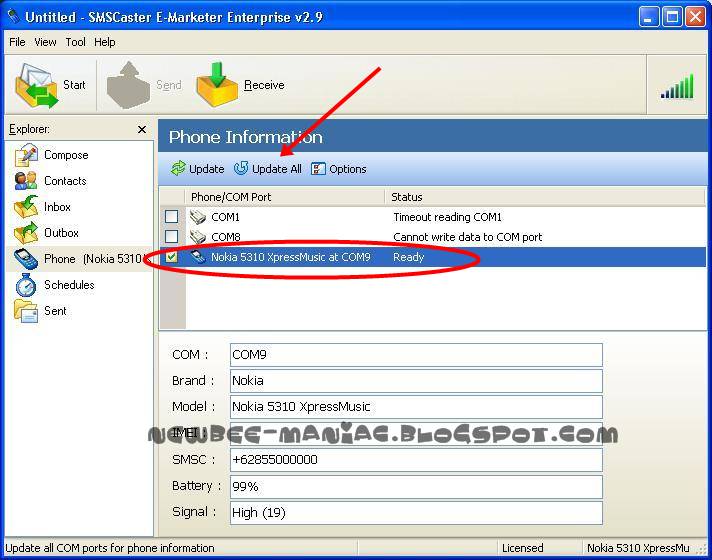Click the COM8 port connector icon
This screenshot has width=712, height=560.
(x=198, y=237)
